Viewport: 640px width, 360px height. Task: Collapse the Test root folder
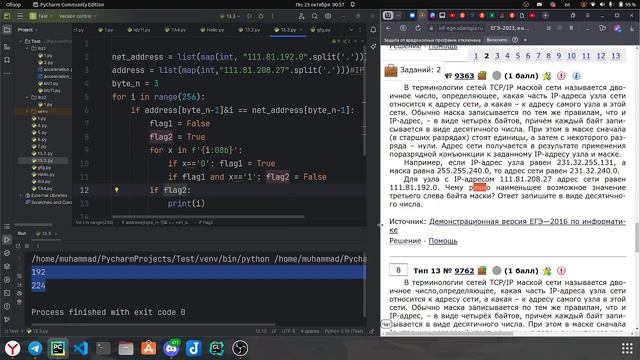(21, 41)
